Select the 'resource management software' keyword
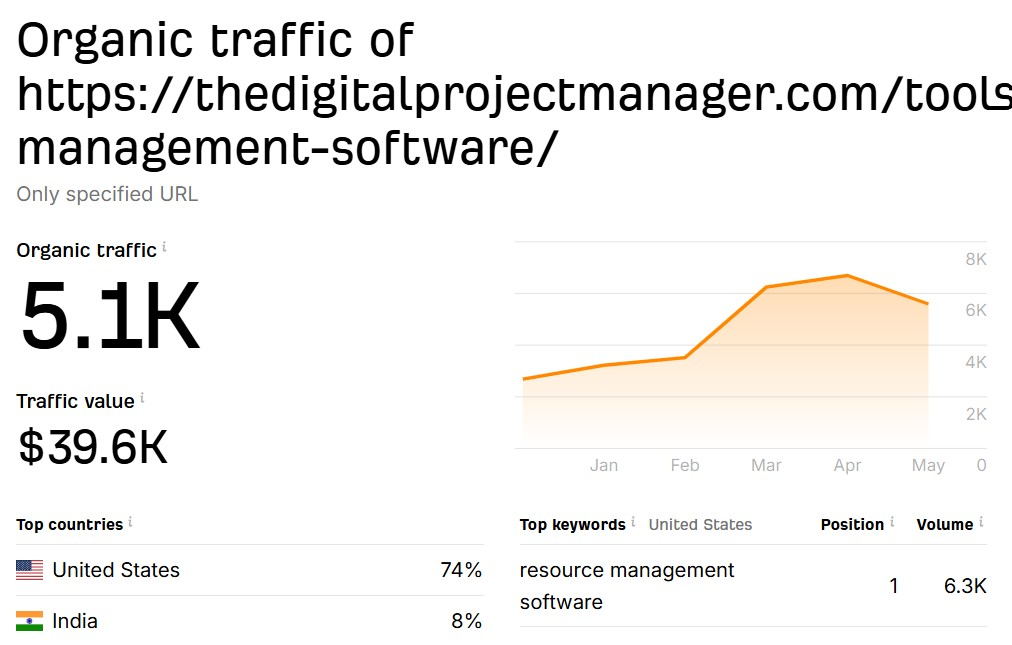1012x645 pixels. click(x=626, y=586)
